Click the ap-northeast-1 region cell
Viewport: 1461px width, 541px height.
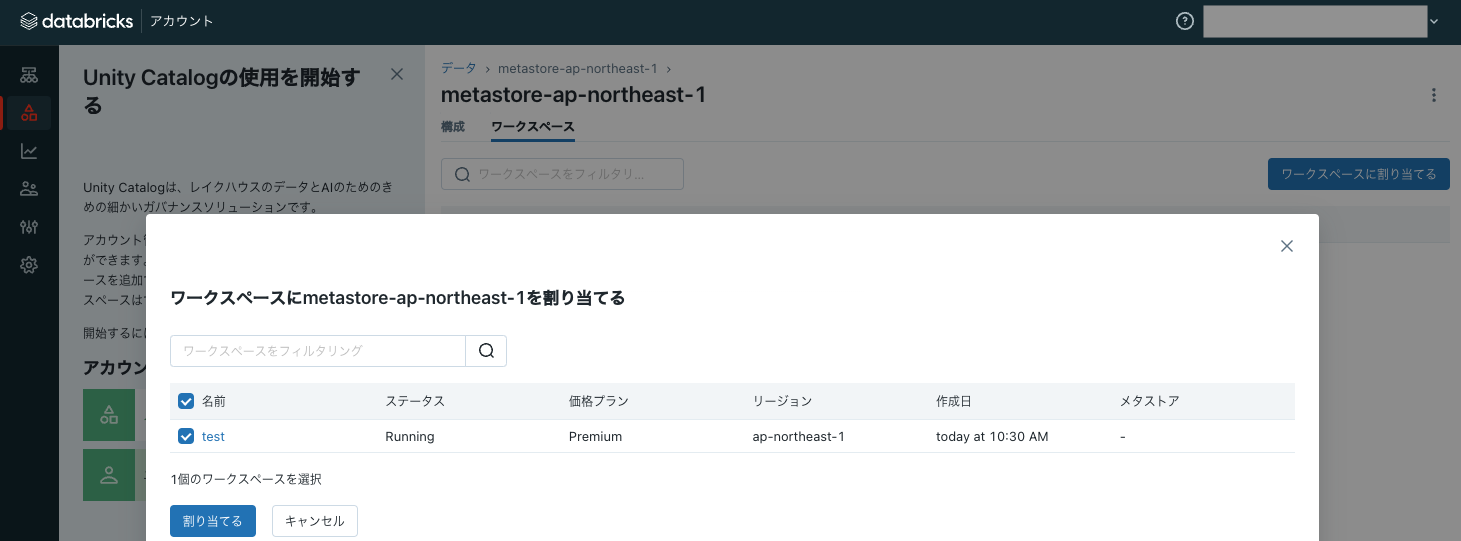(799, 436)
